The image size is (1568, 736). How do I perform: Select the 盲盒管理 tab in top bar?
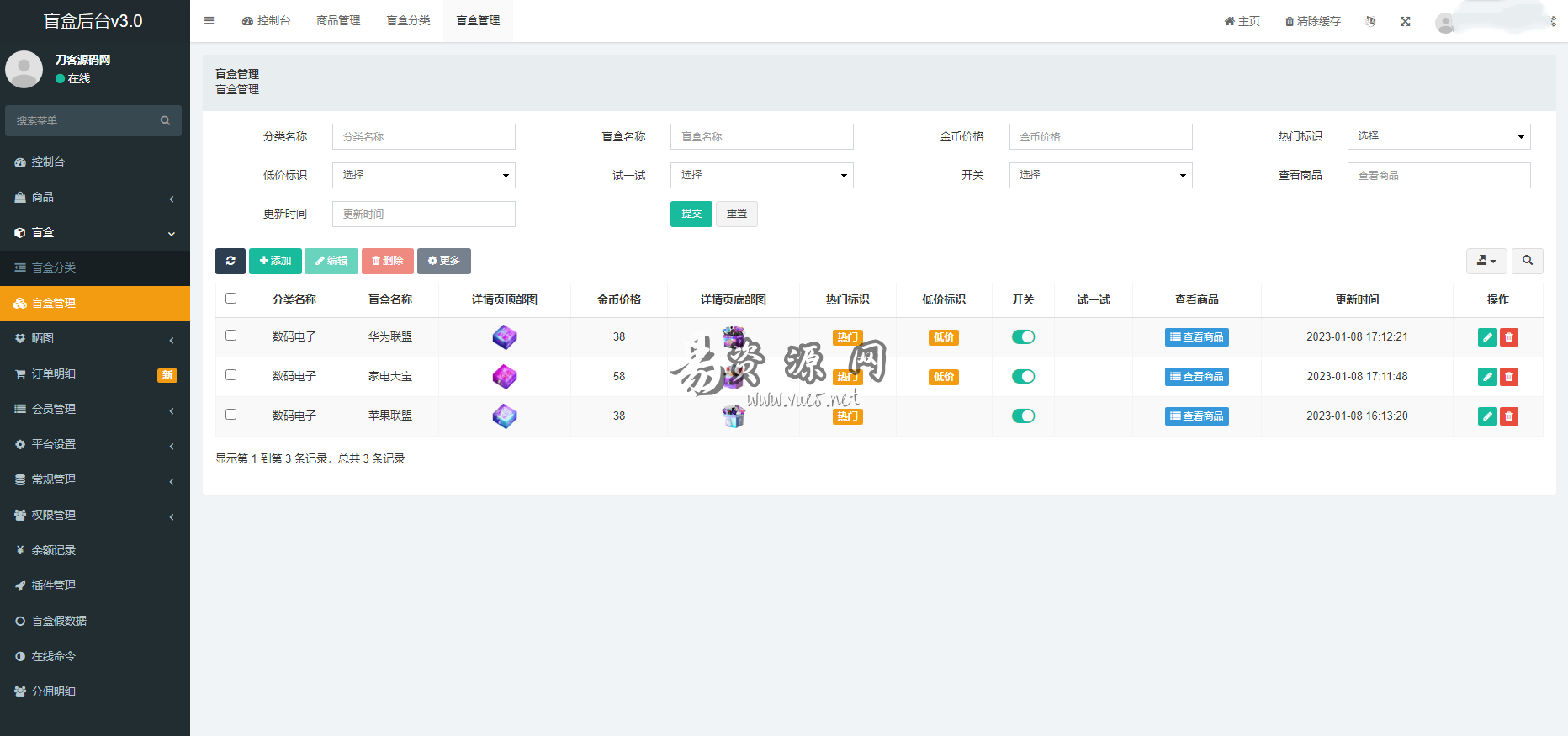(478, 21)
